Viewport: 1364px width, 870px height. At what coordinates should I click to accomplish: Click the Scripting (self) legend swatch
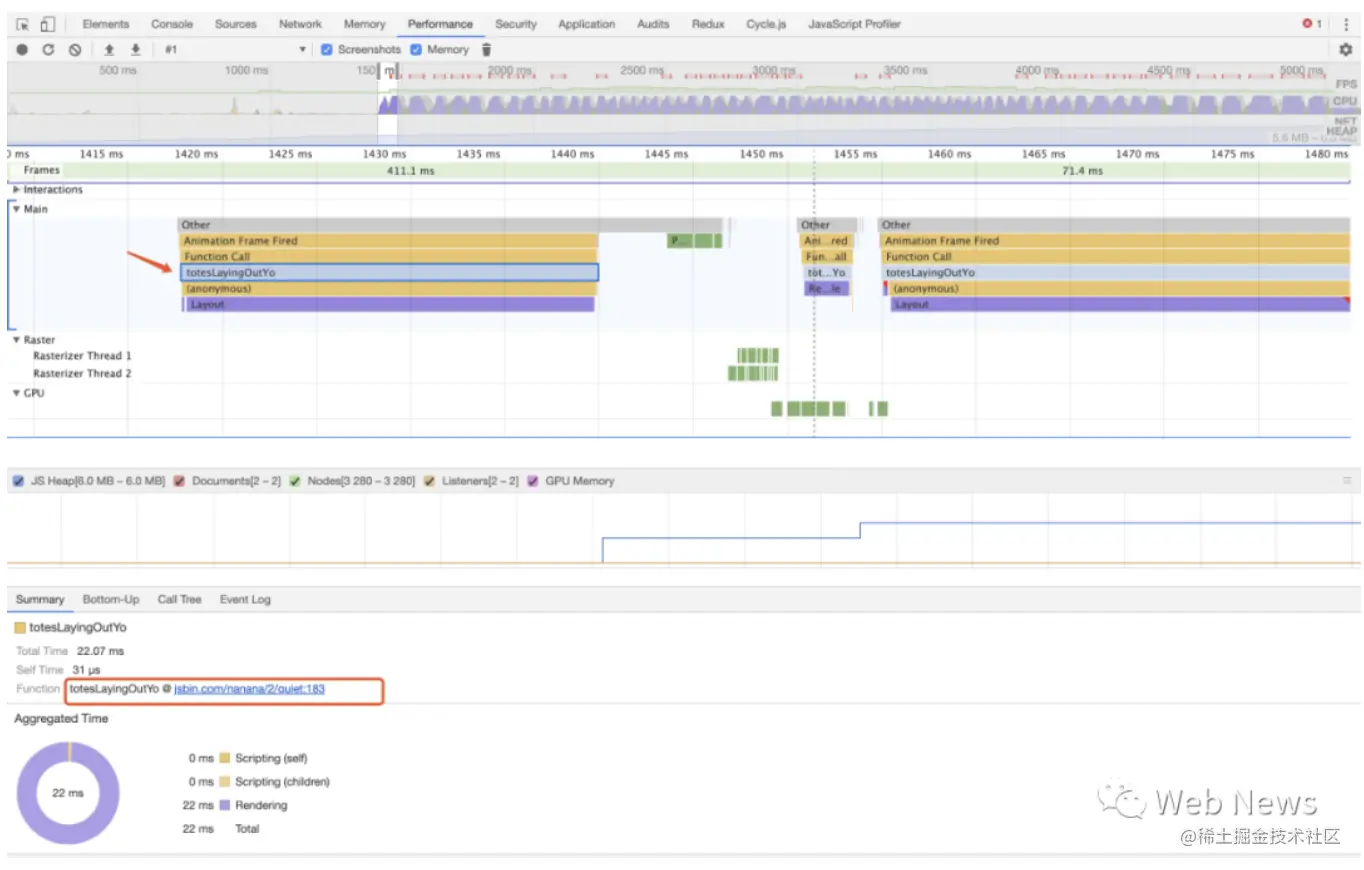[x=224, y=758]
